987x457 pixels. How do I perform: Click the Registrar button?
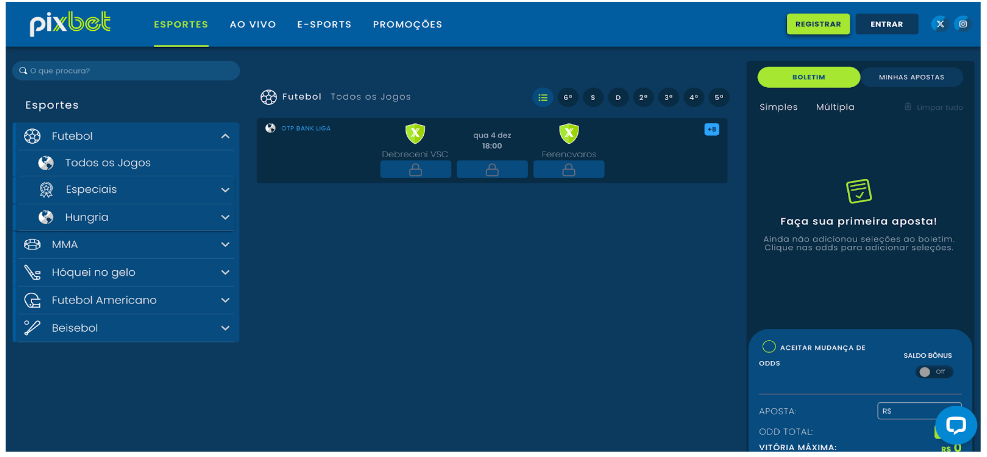tap(818, 24)
